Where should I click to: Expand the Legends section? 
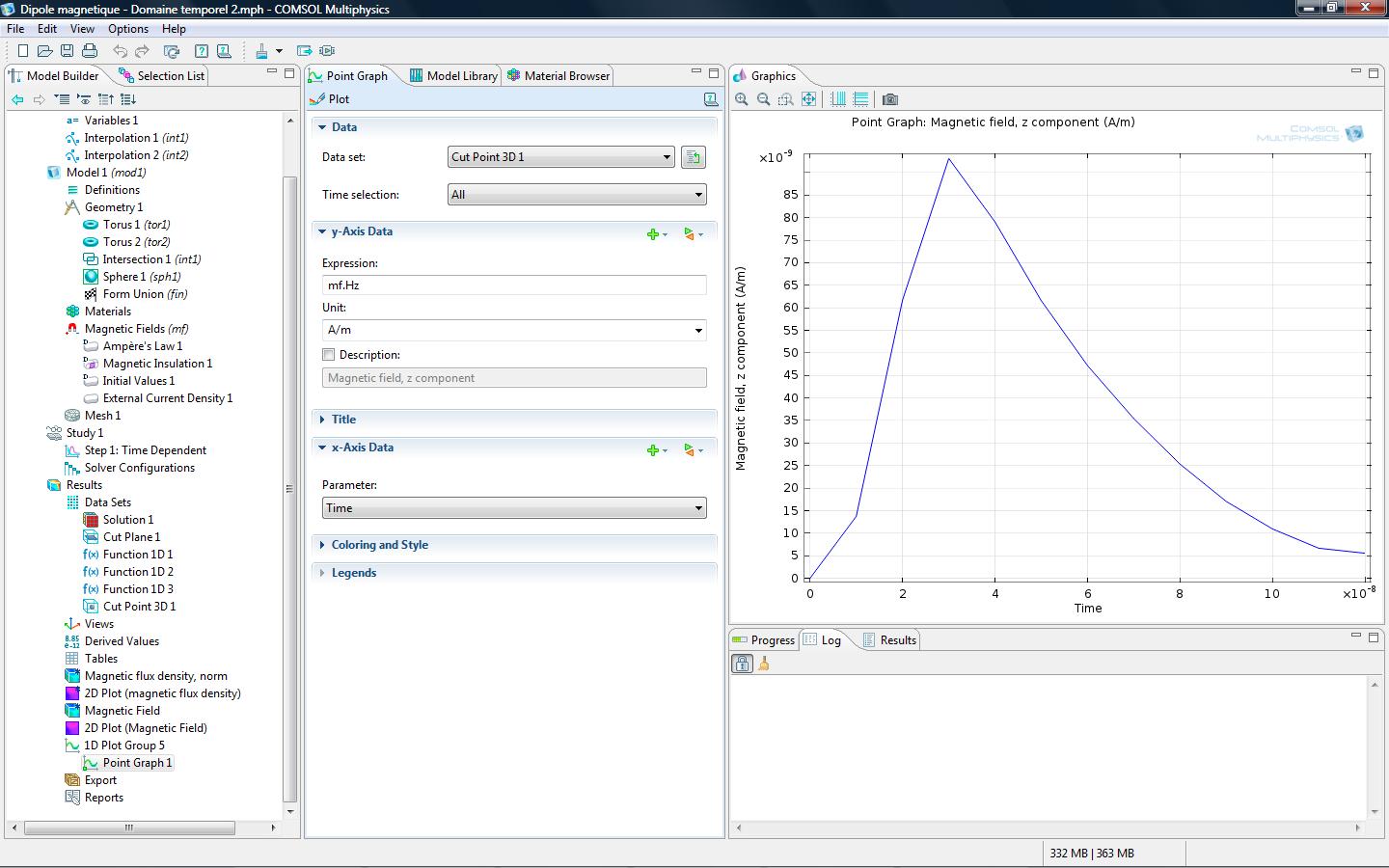pyautogui.click(x=353, y=573)
